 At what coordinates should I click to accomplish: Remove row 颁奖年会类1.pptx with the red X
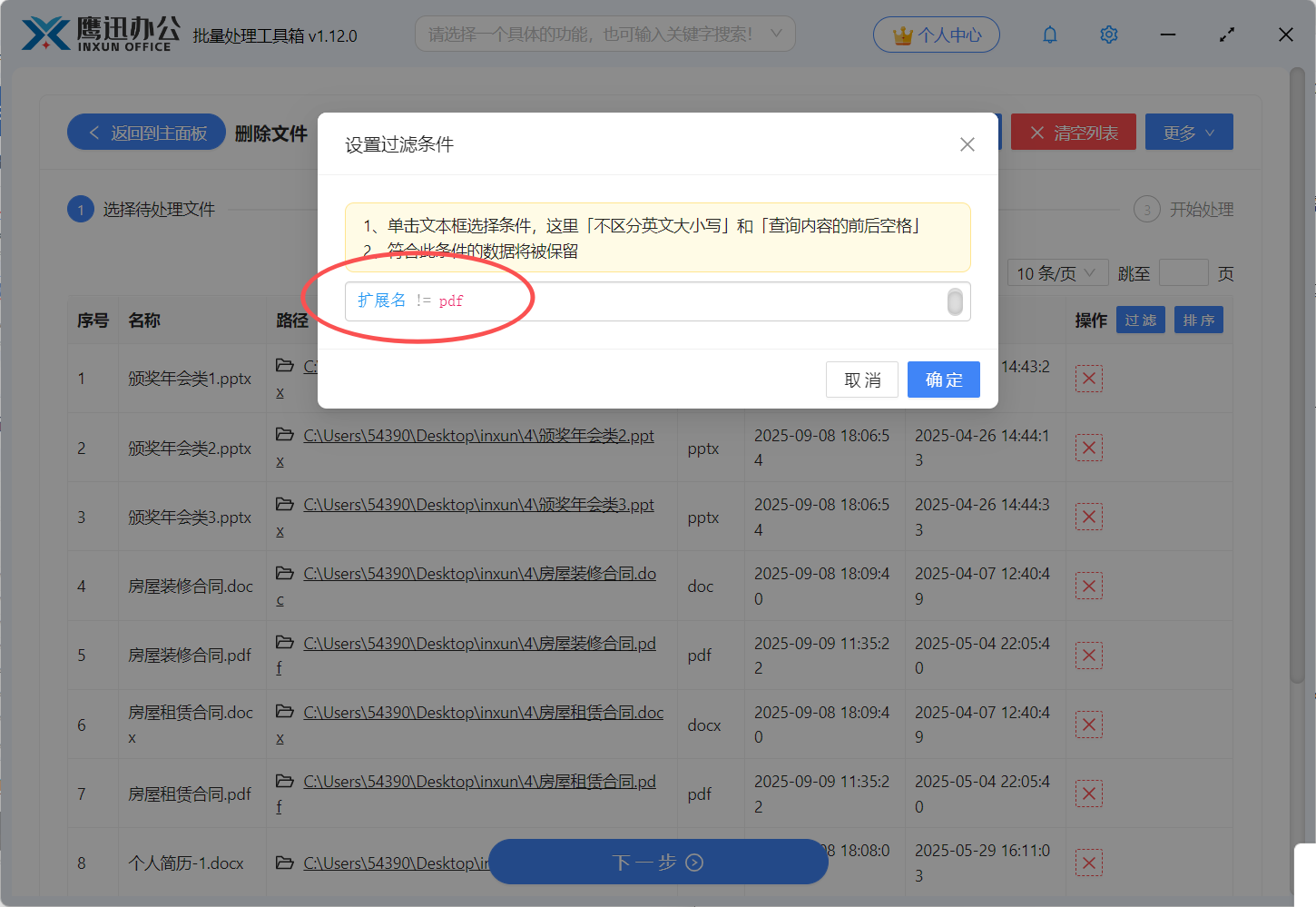pos(1089,379)
